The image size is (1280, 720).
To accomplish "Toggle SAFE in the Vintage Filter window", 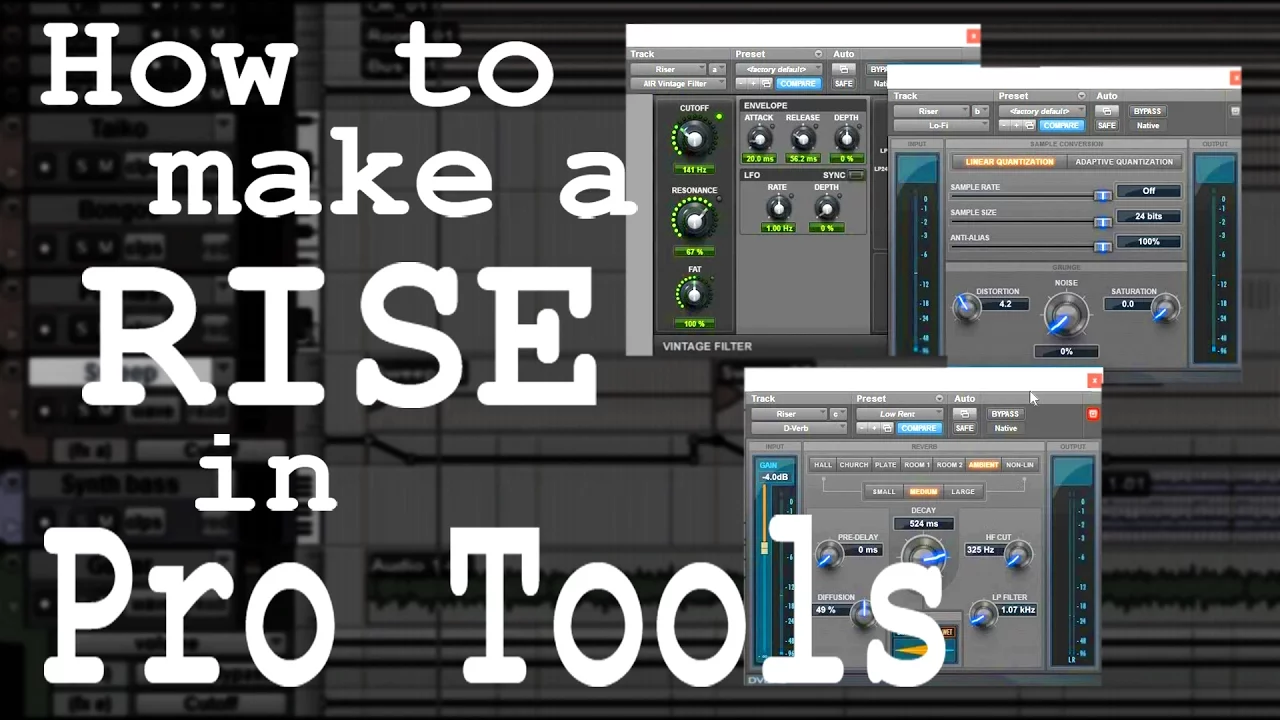I will point(843,84).
